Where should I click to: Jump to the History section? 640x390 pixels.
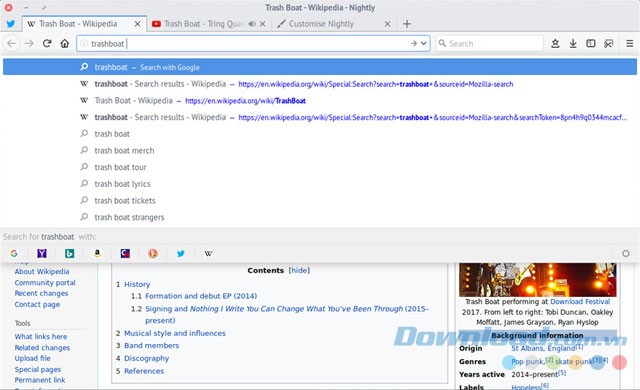point(137,284)
